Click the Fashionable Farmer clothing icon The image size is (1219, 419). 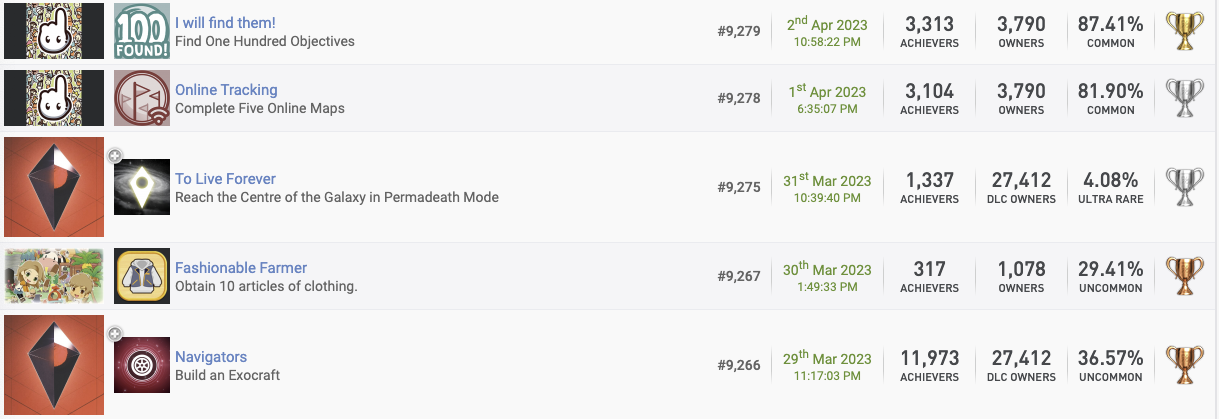point(141,276)
